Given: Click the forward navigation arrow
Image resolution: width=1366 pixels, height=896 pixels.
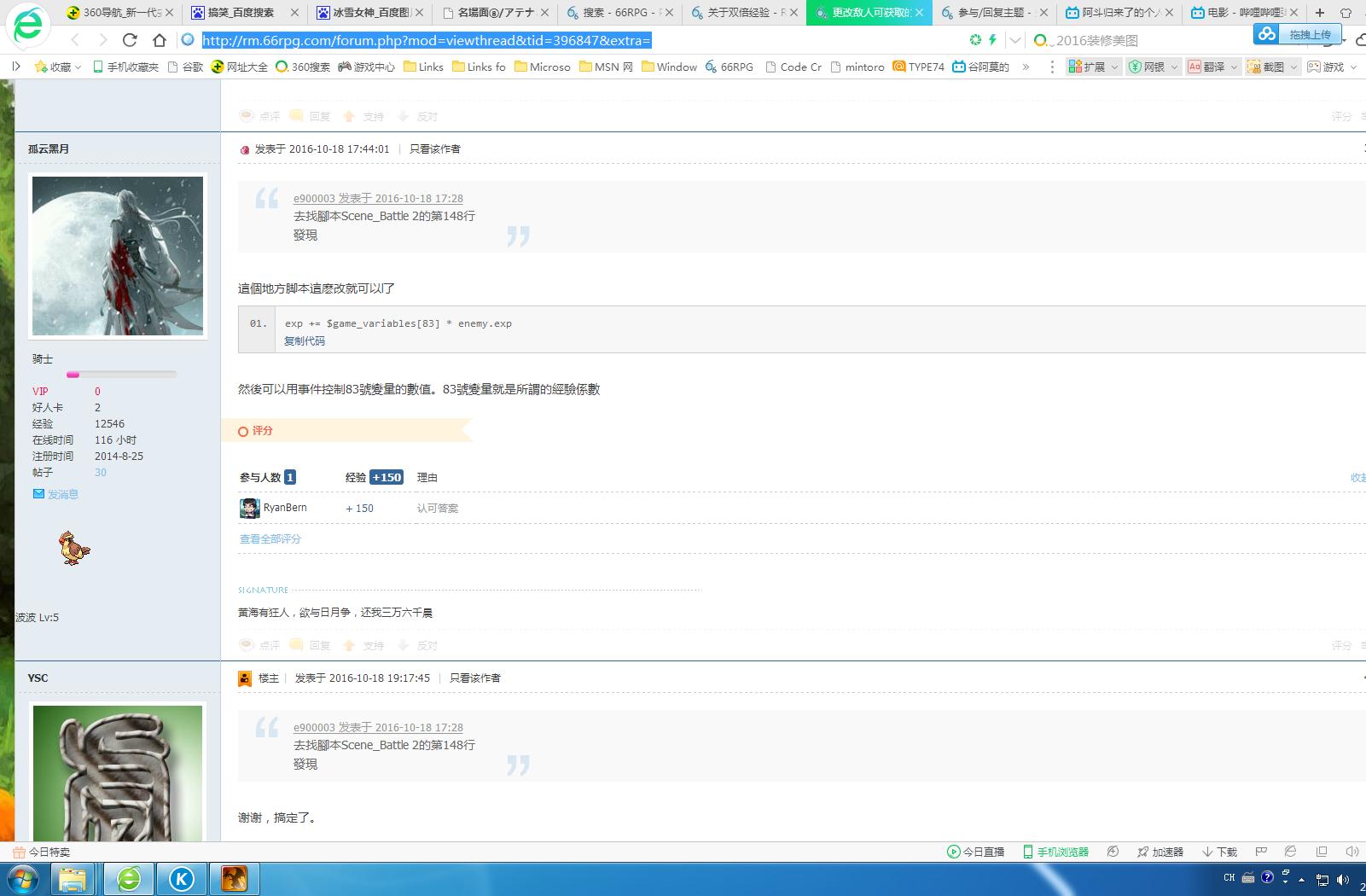Looking at the screenshot, I should [x=103, y=40].
